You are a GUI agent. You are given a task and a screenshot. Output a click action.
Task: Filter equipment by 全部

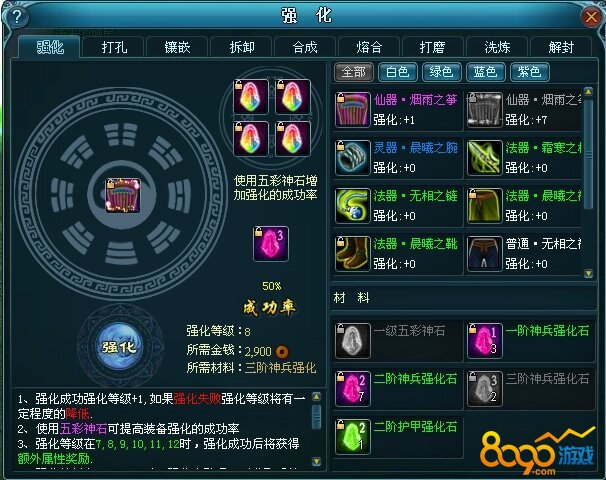tap(354, 72)
